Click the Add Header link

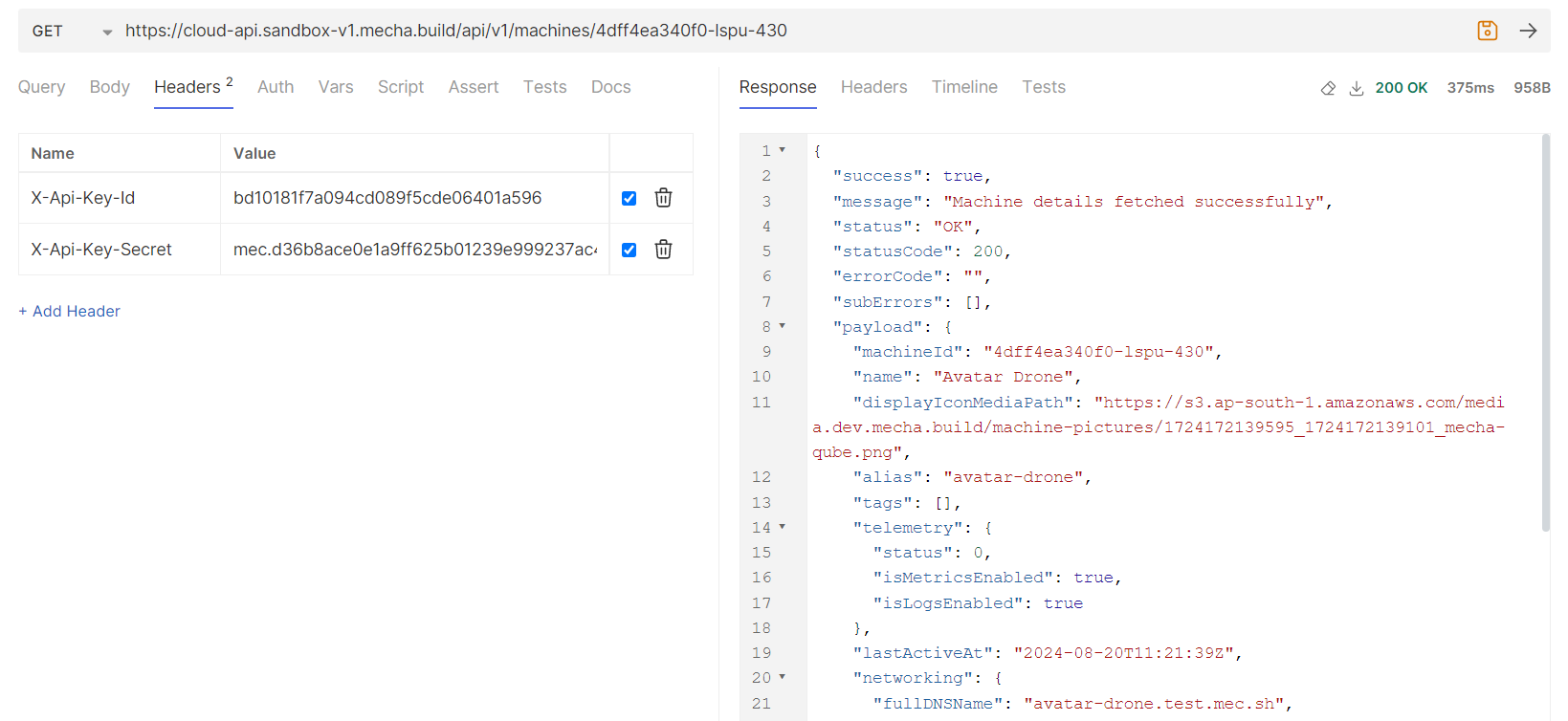tap(70, 311)
